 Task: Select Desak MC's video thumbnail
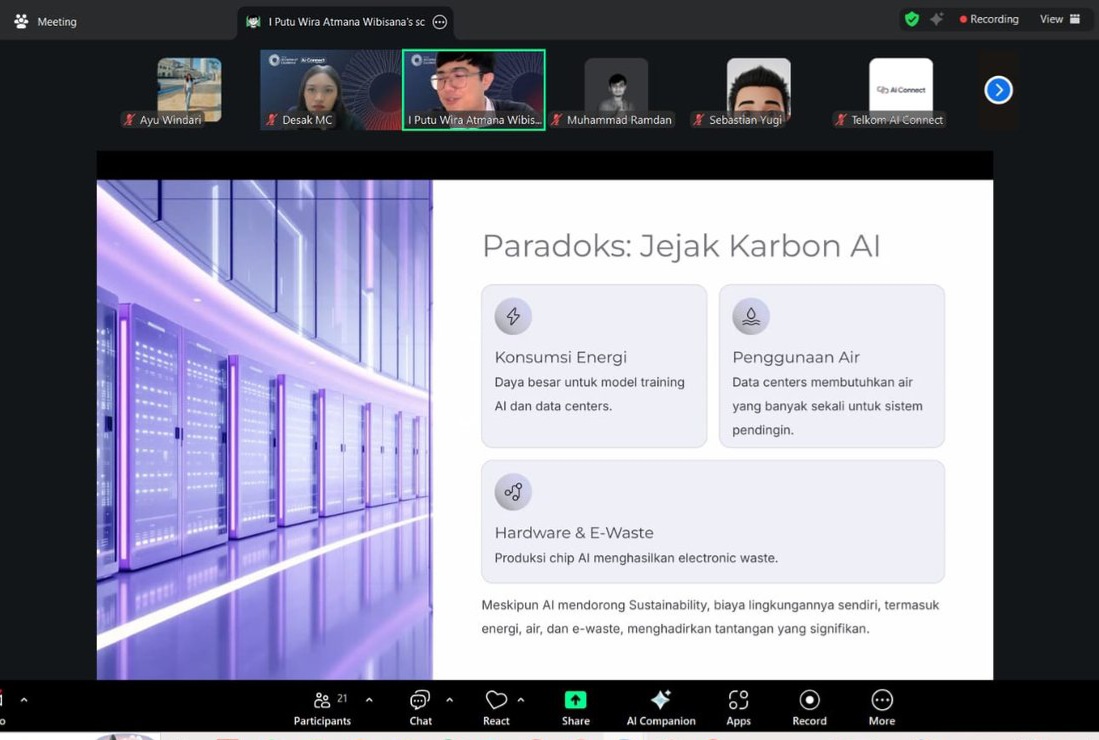coord(331,90)
